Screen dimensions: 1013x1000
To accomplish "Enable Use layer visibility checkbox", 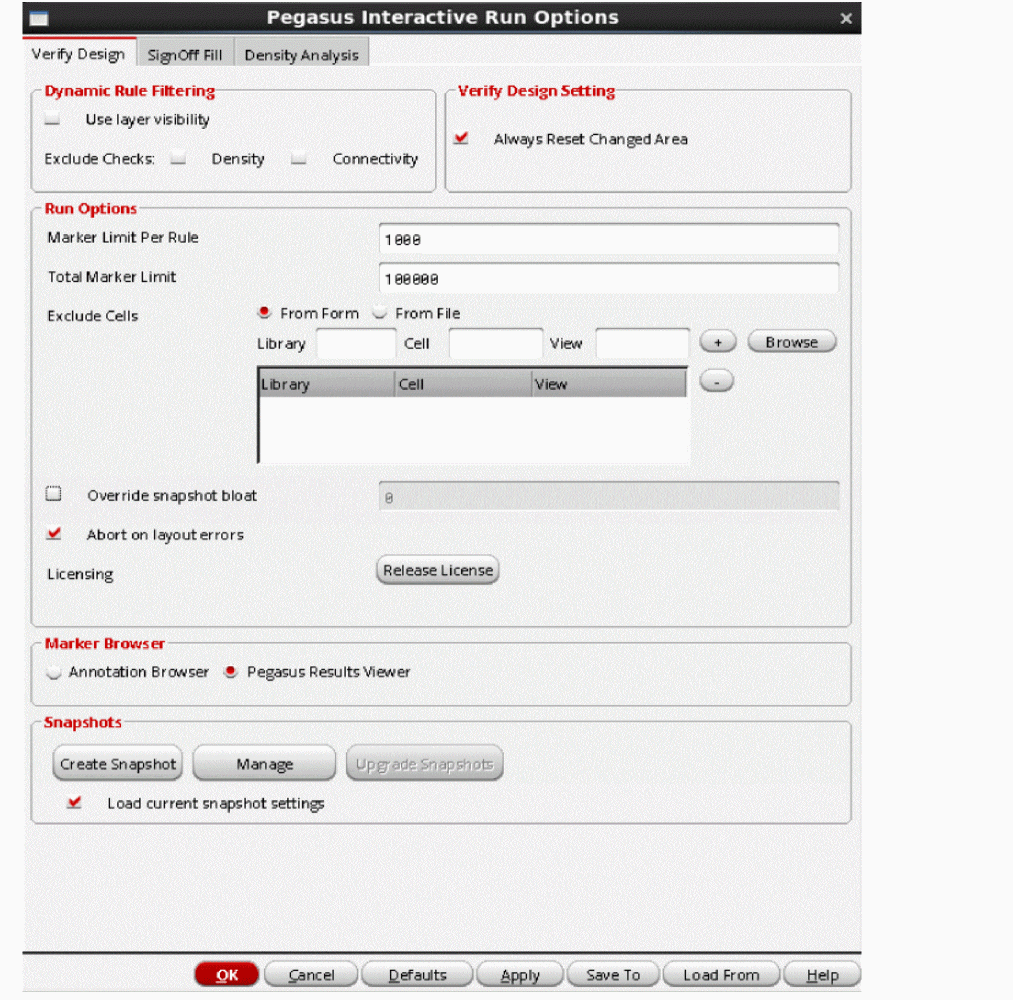I will (53, 120).
